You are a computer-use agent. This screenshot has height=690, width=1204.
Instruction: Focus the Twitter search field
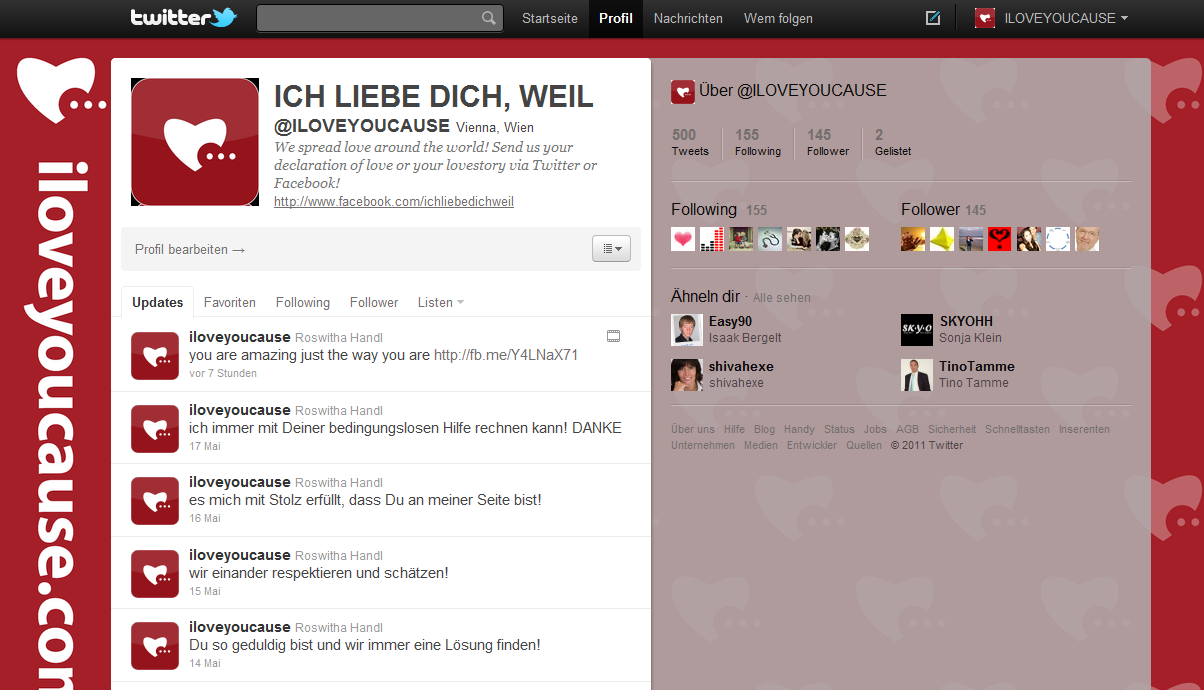368,18
